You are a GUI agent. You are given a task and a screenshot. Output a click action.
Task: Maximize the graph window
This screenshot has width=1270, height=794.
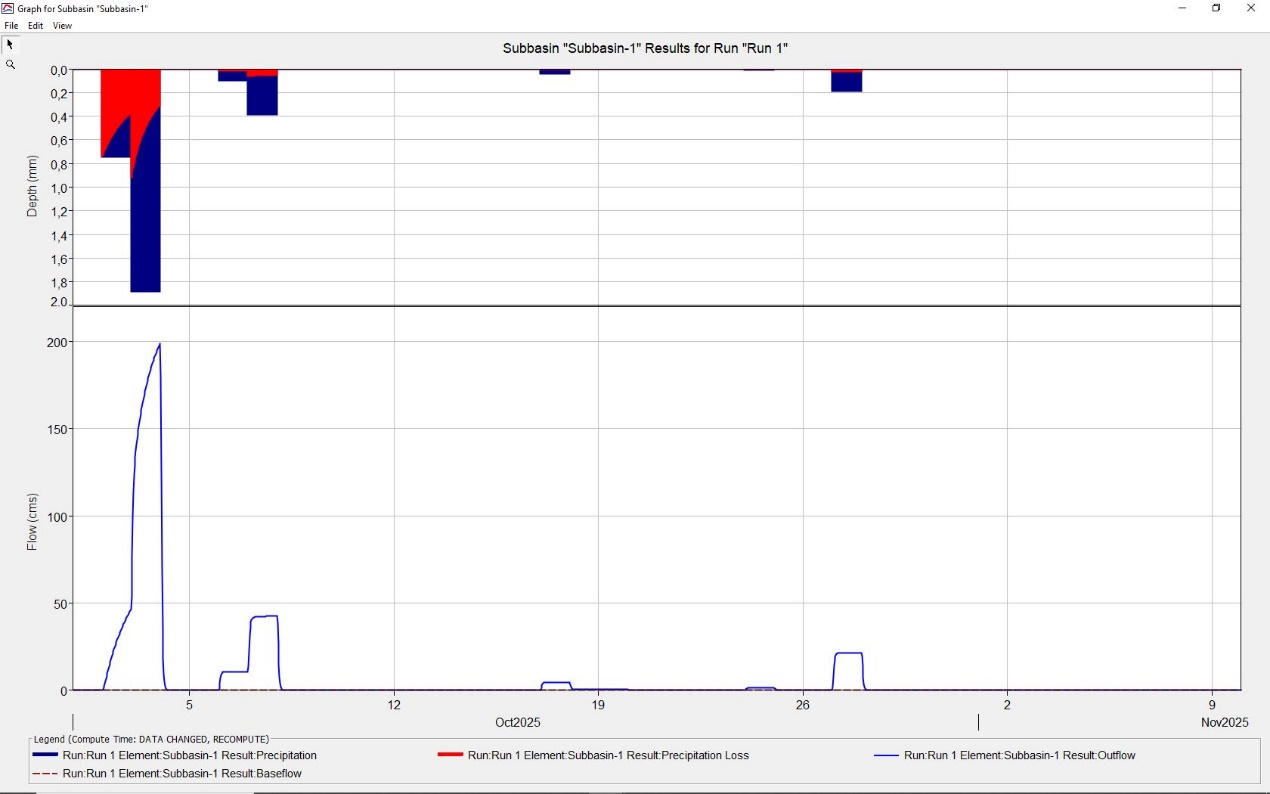(x=1216, y=8)
